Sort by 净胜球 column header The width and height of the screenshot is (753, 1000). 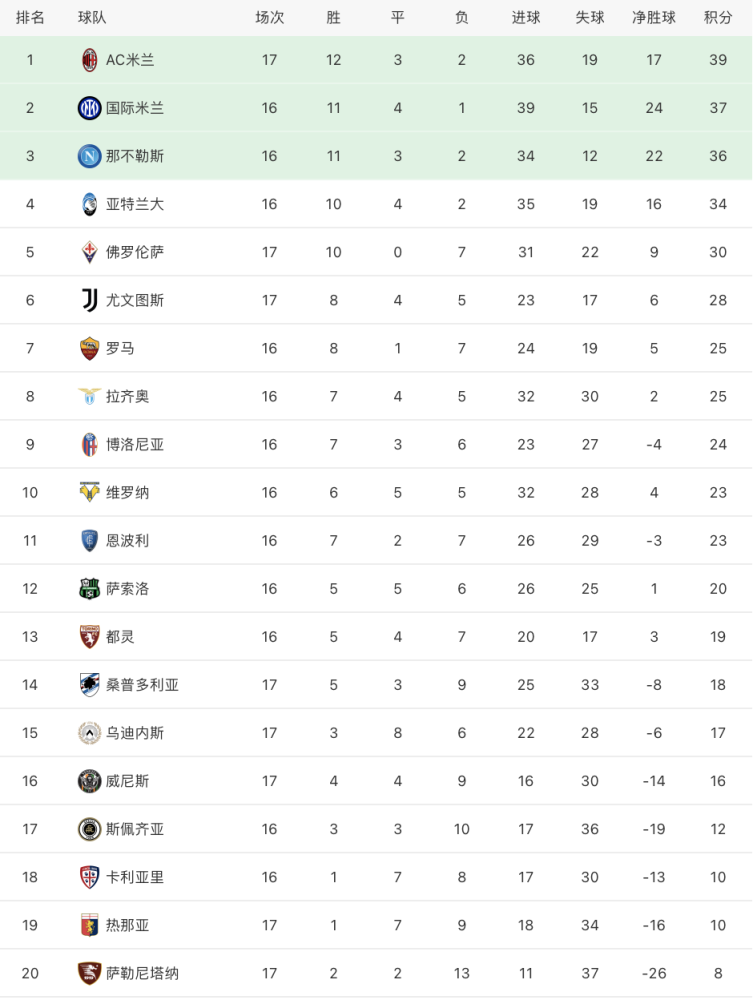point(654,17)
